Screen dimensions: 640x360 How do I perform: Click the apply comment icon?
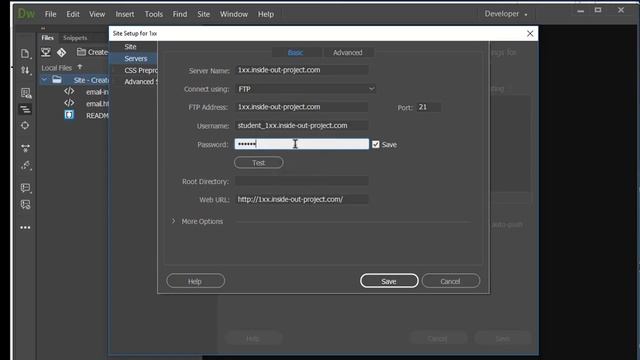pyautogui.click(x=25, y=188)
